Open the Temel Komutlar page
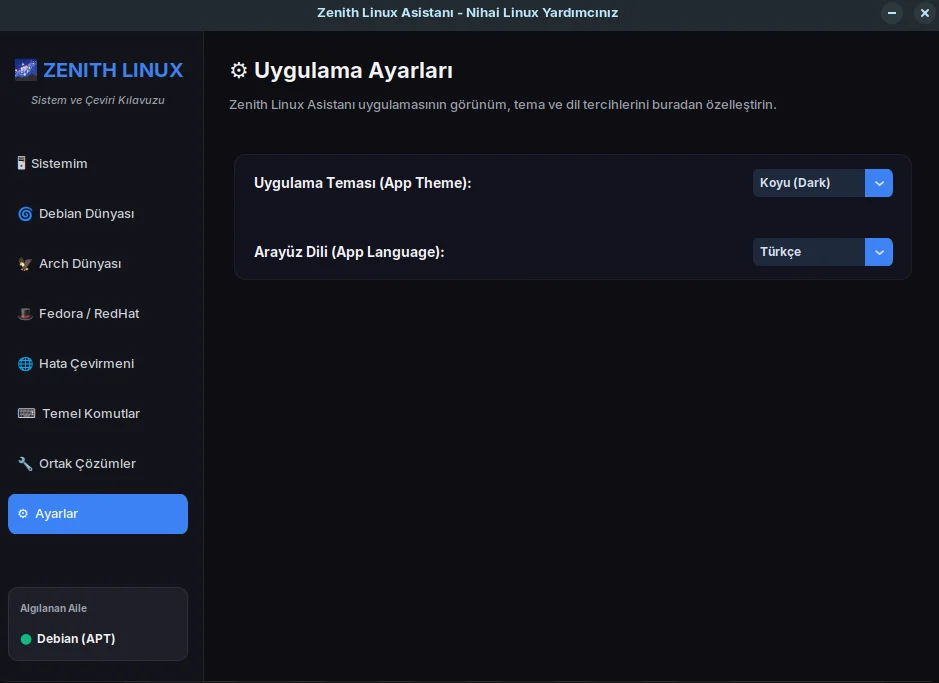The height and width of the screenshot is (683, 939). point(98,414)
